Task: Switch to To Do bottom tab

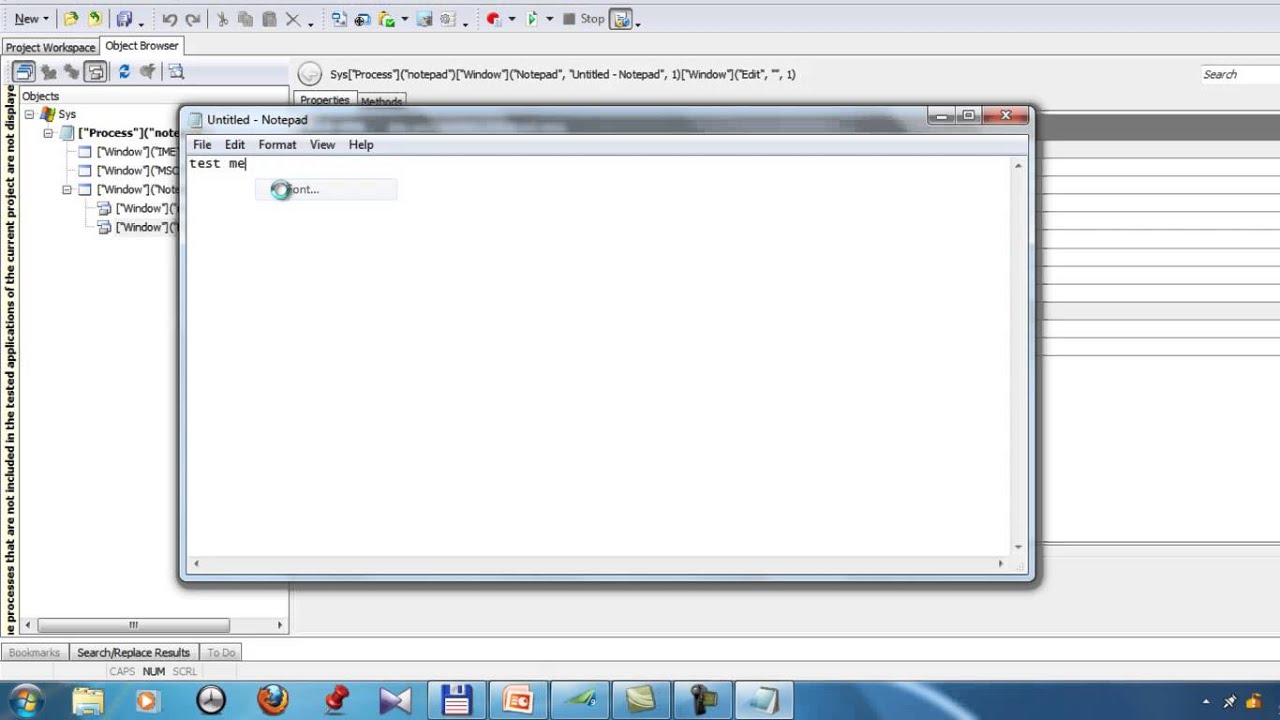Action: click(221, 652)
